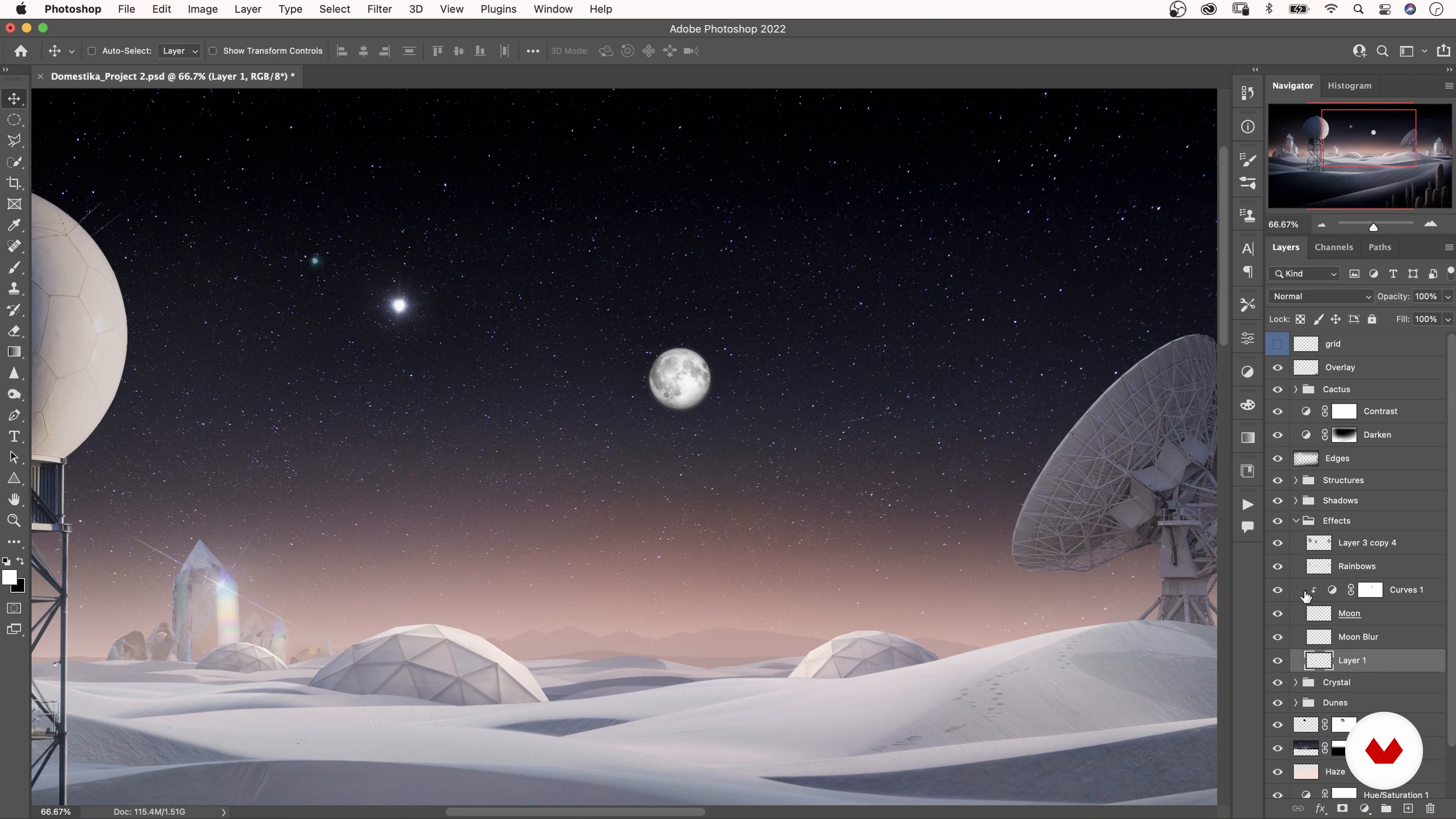The image size is (1456, 819).
Task: Open the Plugins menu
Action: (498, 9)
